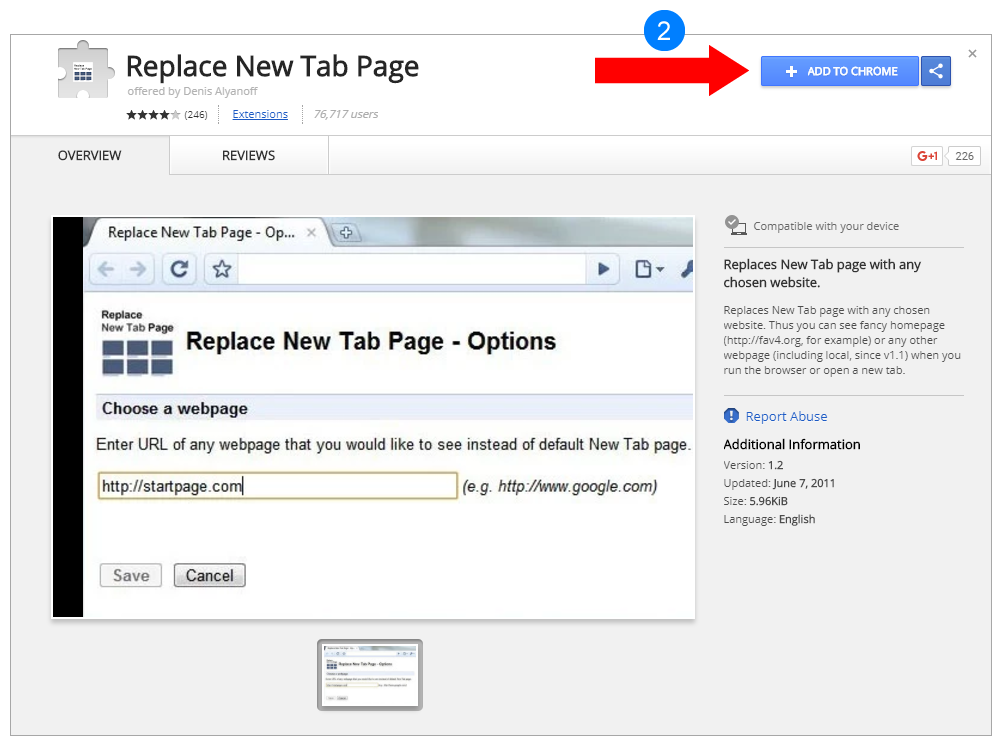Image resolution: width=1002 pixels, height=746 pixels.
Task: Click the back arrow in screenshot browser
Action: click(106, 269)
